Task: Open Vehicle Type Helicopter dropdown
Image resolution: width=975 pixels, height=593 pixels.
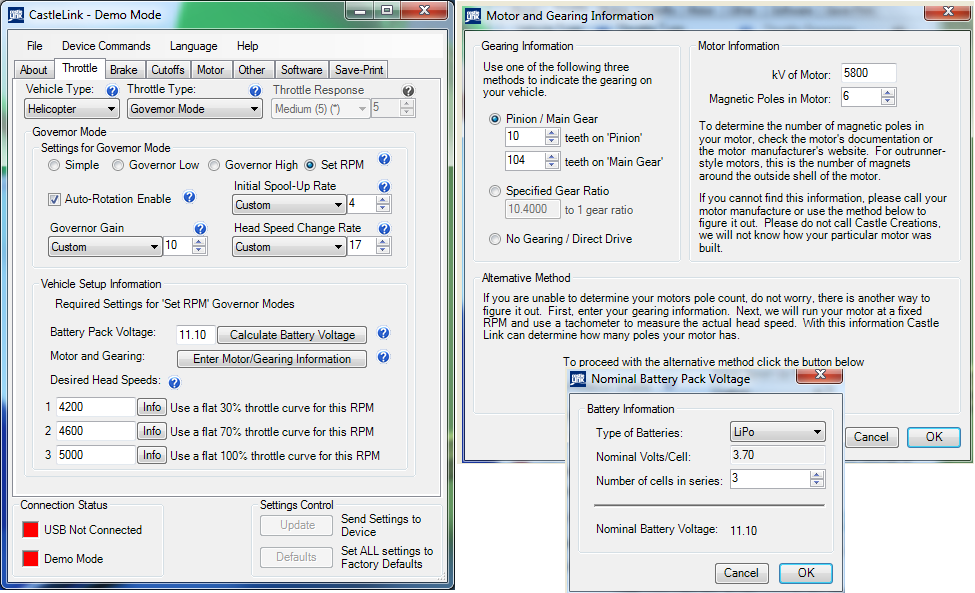Action: click(72, 109)
